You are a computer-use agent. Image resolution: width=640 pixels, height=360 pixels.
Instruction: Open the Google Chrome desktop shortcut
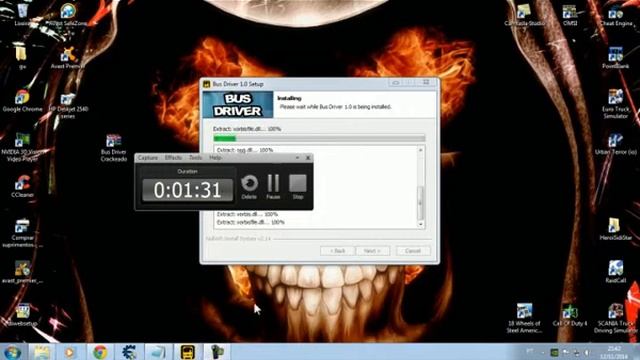(22, 101)
